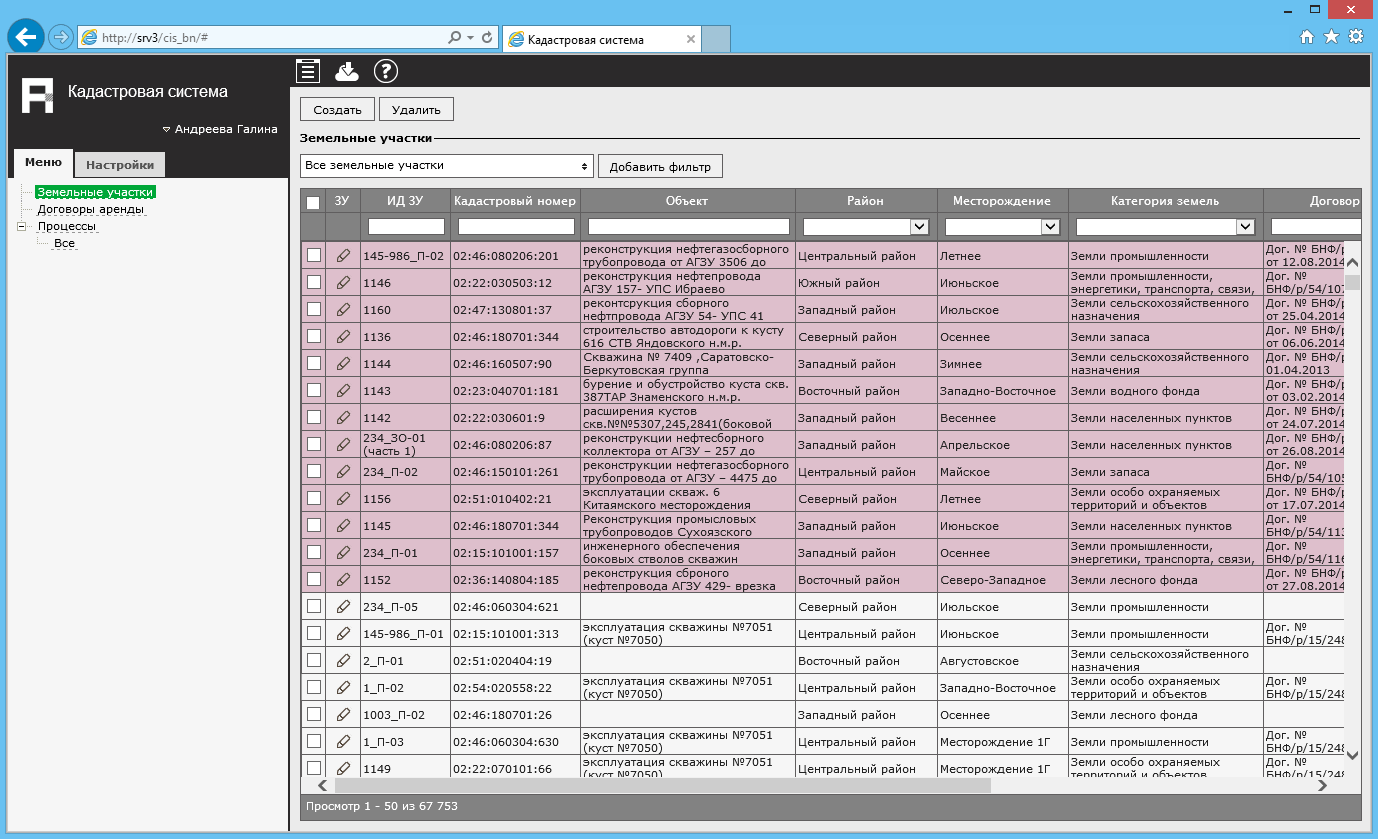The image size is (1378, 839).
Task: Check the box for row 1156
Action: [x=314, y=498]
